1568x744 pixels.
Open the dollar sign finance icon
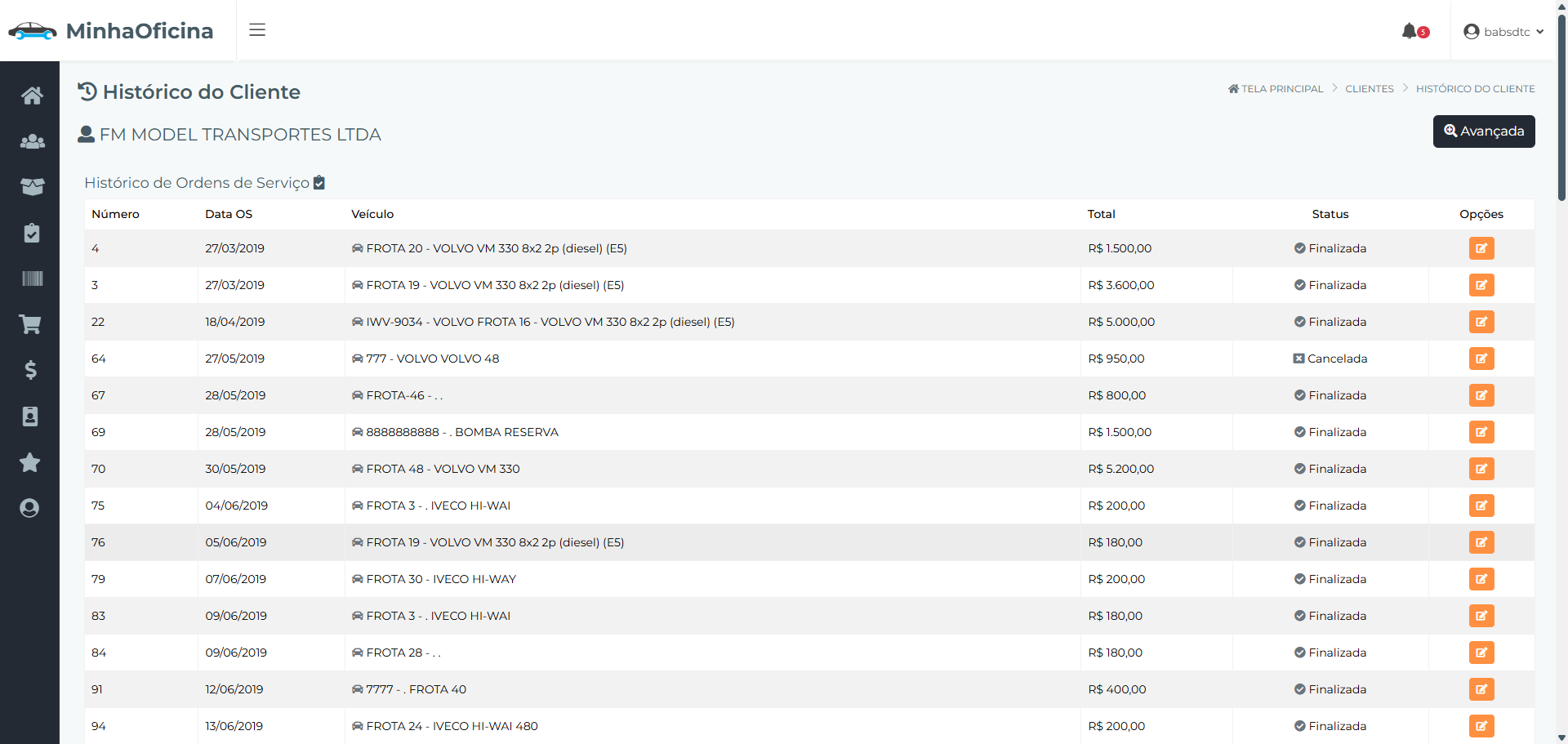[30, 370]
